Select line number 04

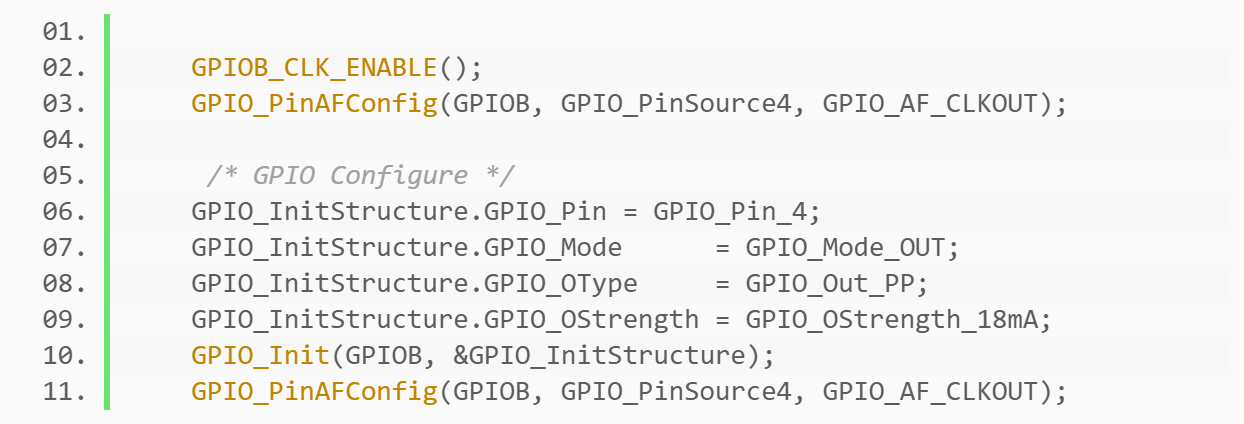pos(64,140)
